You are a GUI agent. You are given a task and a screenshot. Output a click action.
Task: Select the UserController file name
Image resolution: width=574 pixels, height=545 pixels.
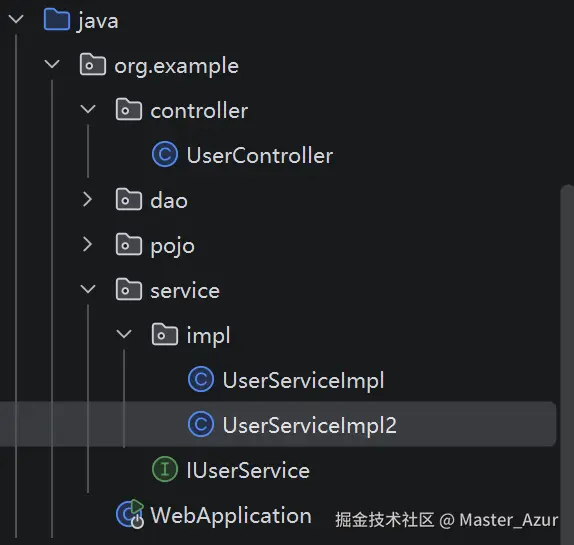[260, 155]
